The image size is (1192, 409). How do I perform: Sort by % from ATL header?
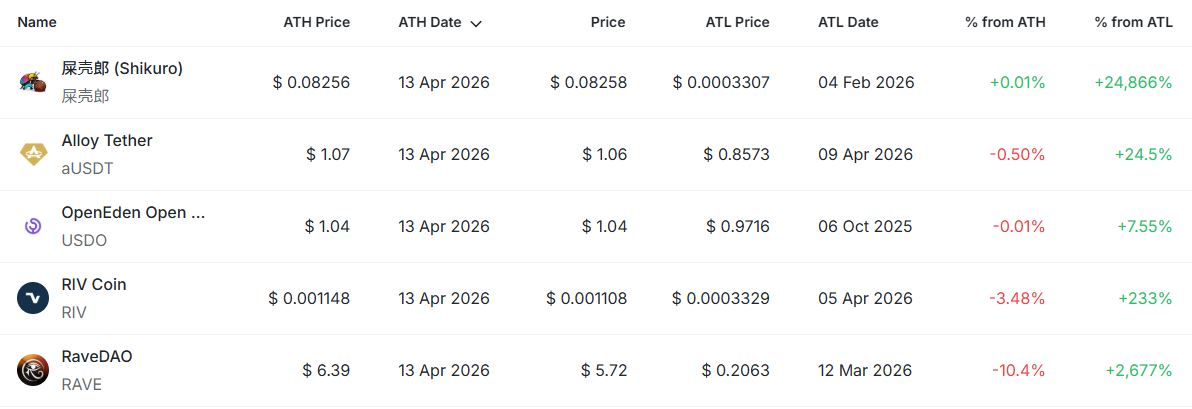(x=1133, y=22)
